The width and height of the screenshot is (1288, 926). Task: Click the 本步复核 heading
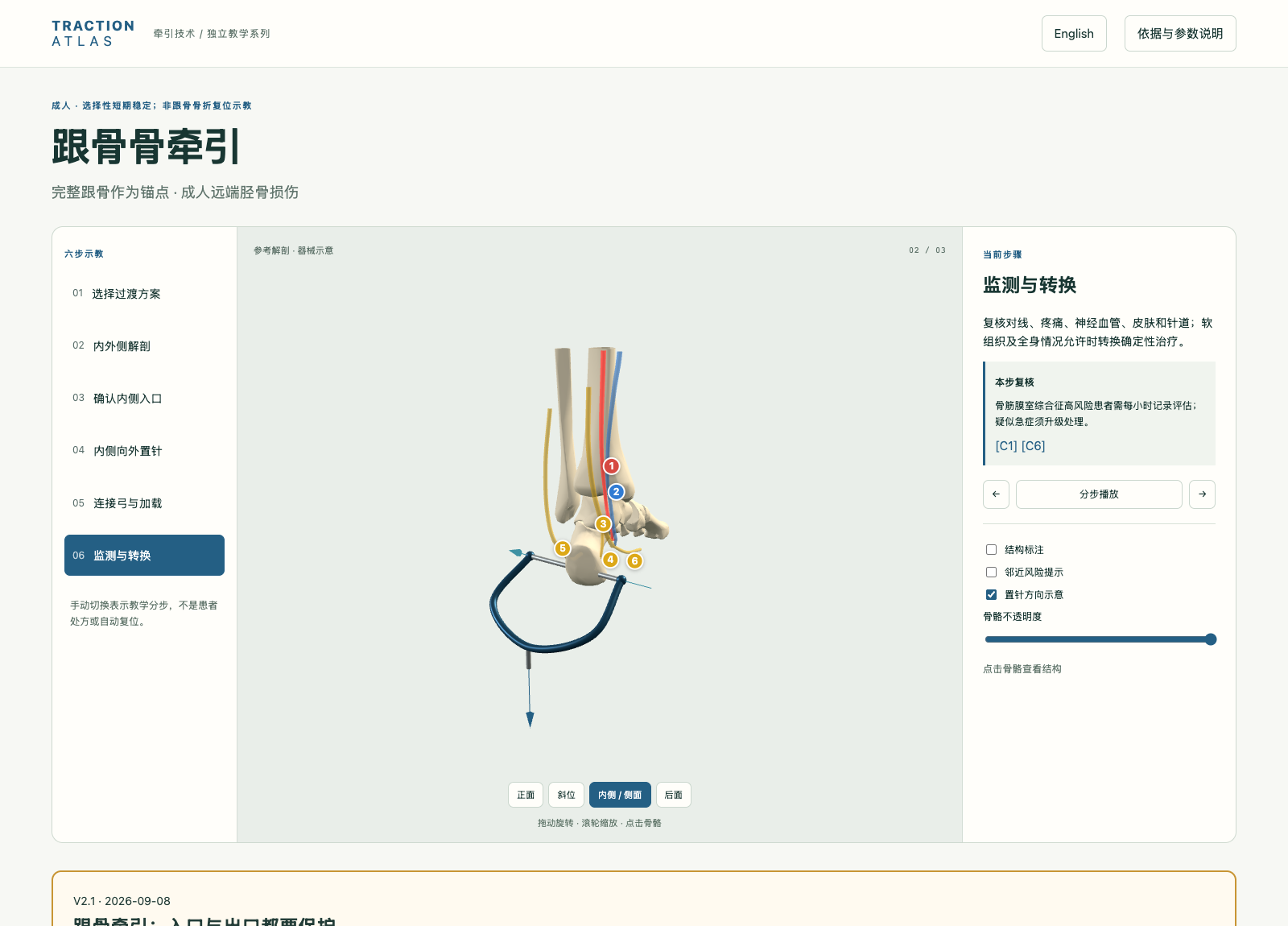click(1014, 382)
